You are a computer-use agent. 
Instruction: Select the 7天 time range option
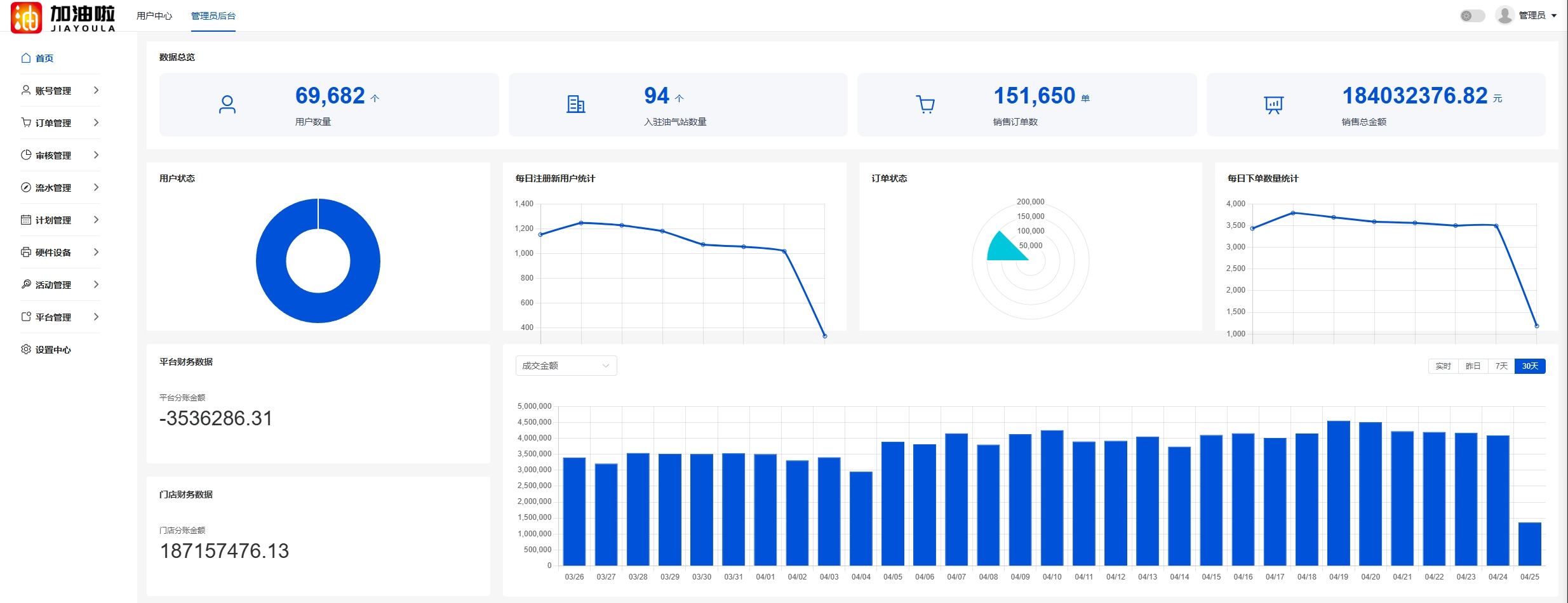point(1501,366)
